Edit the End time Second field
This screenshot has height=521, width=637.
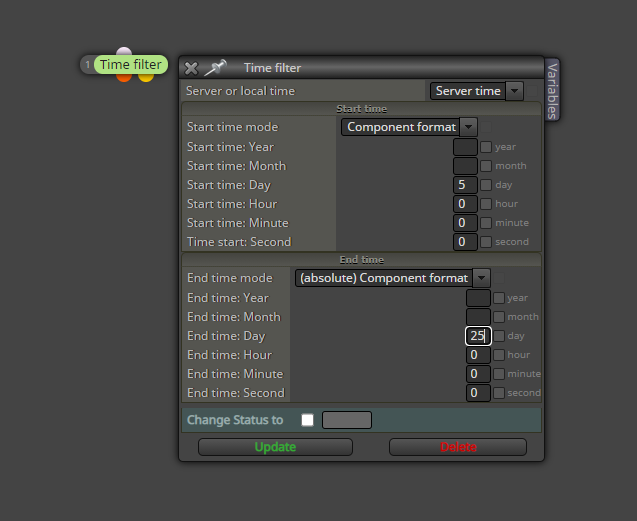click(478, 393)
